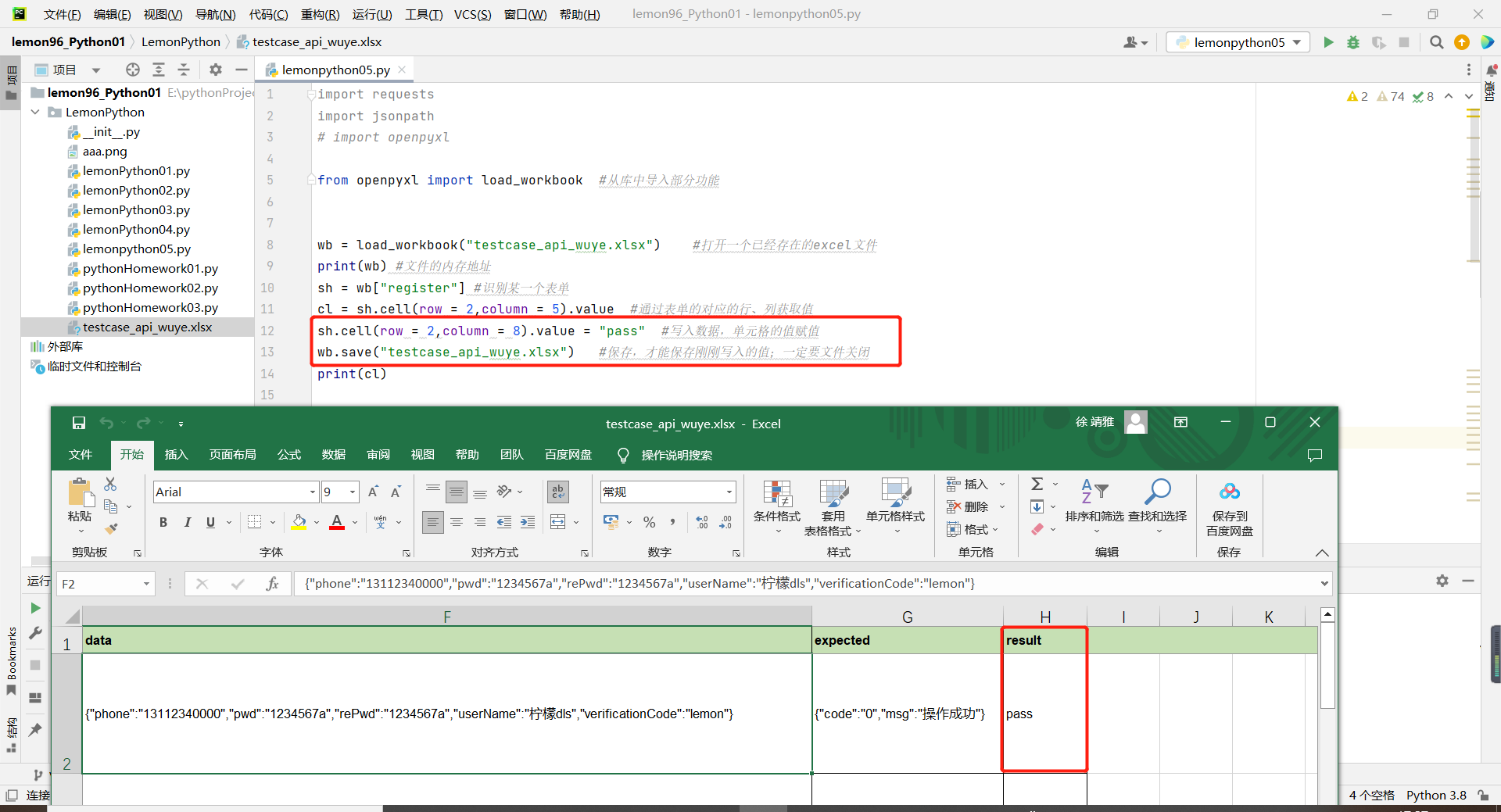This screenshot has width=1501, height=812.
Task: Open run configuration dropdown lemonpython05
Action: coord(1238,42)
